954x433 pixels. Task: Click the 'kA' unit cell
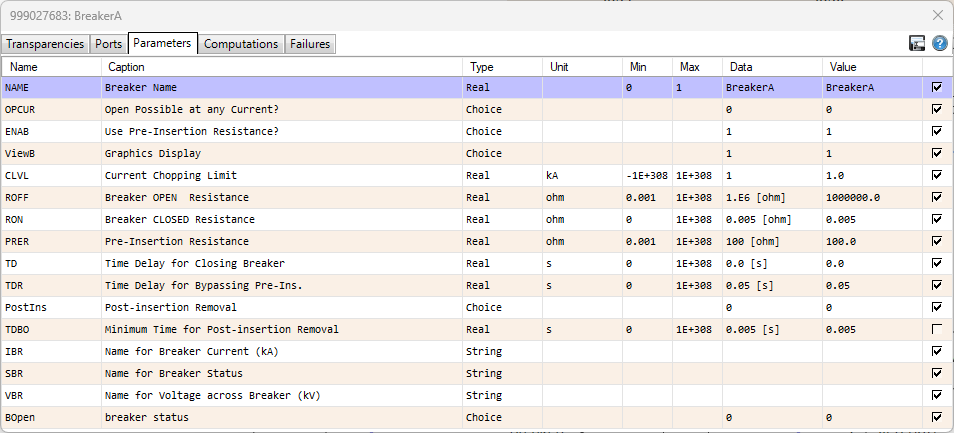(582, 175)
